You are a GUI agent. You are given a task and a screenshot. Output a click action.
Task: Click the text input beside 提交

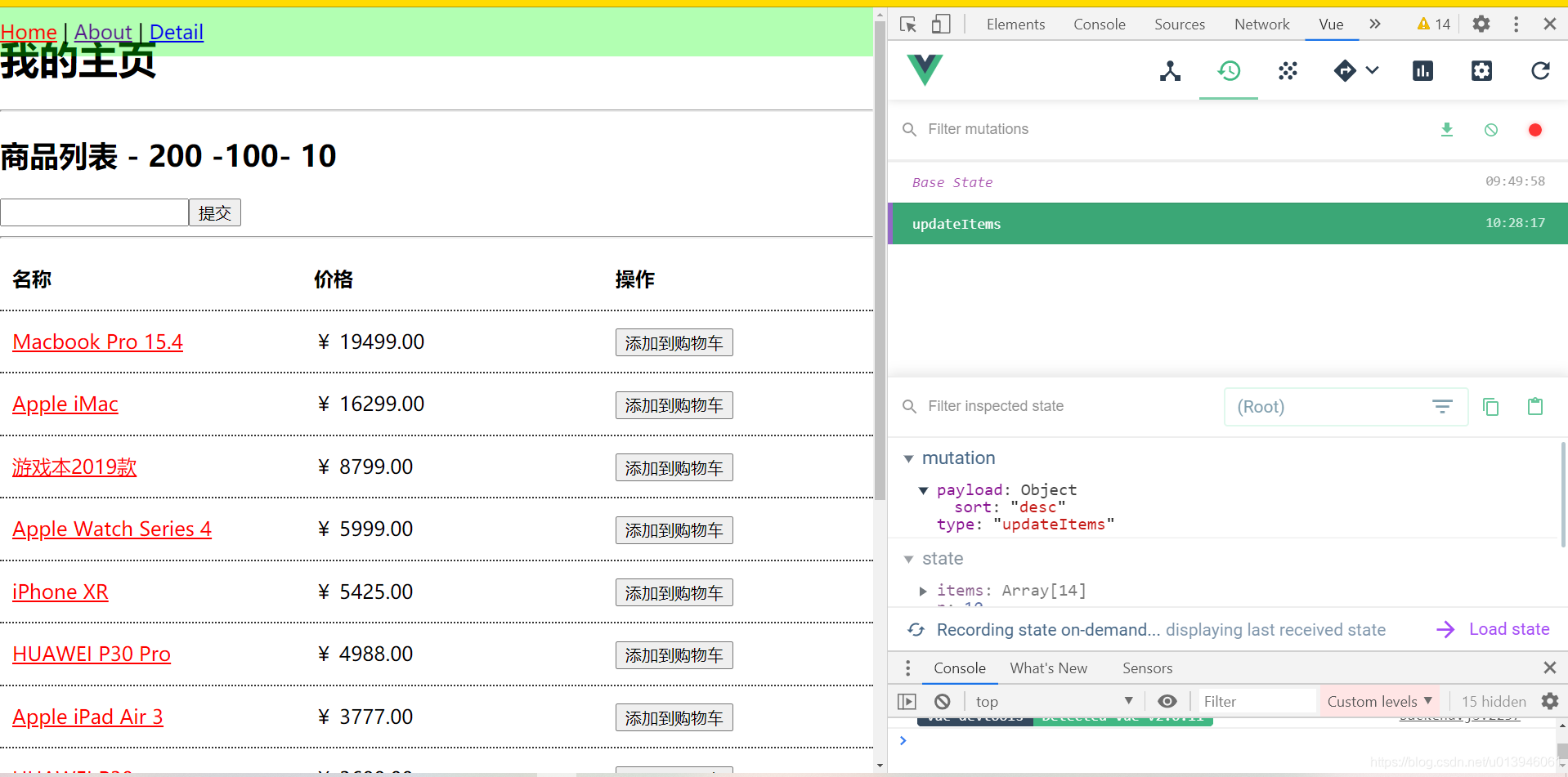pyautogui.click(x=95, y=212)
